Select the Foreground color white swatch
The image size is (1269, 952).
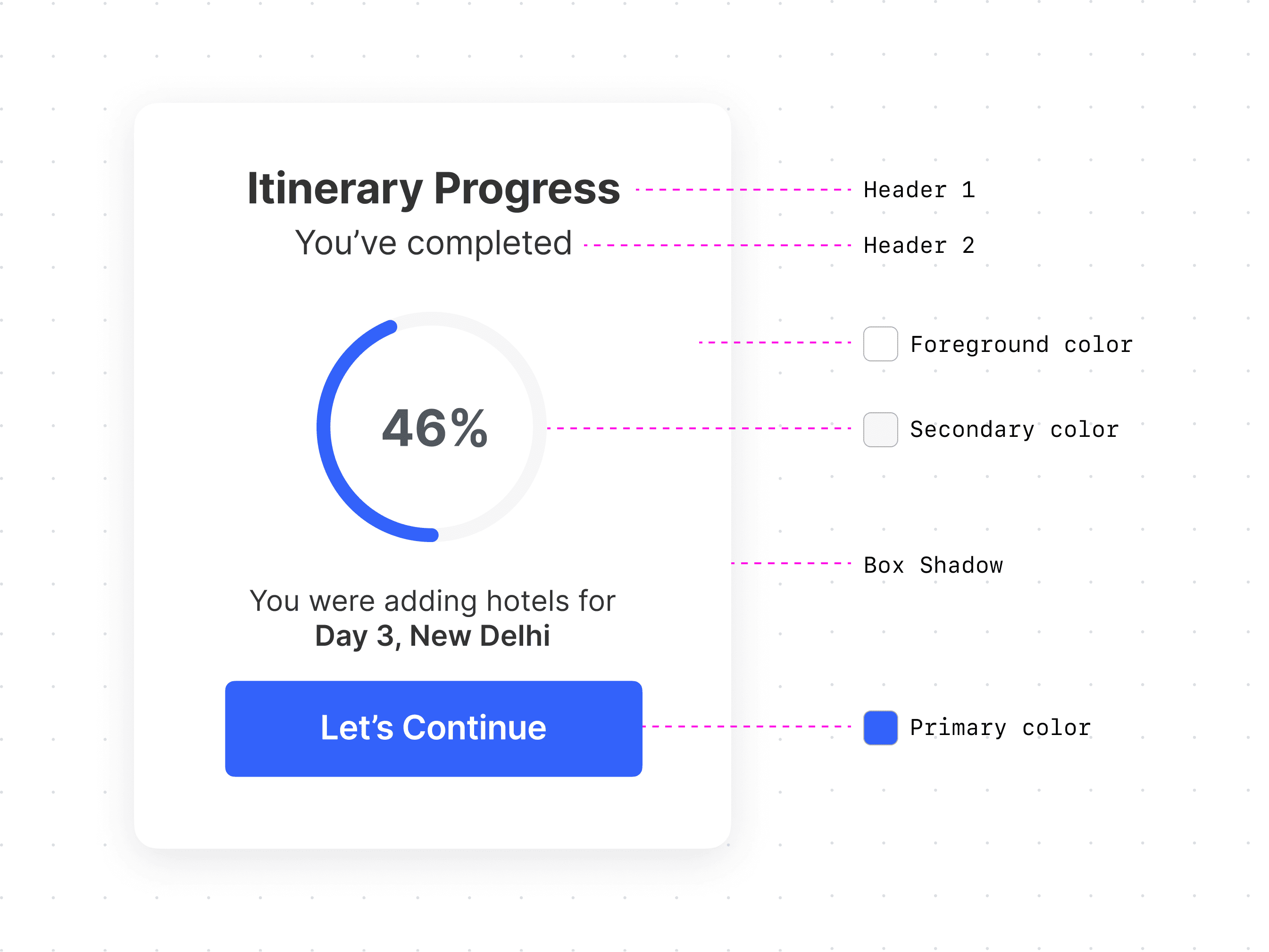880,344
